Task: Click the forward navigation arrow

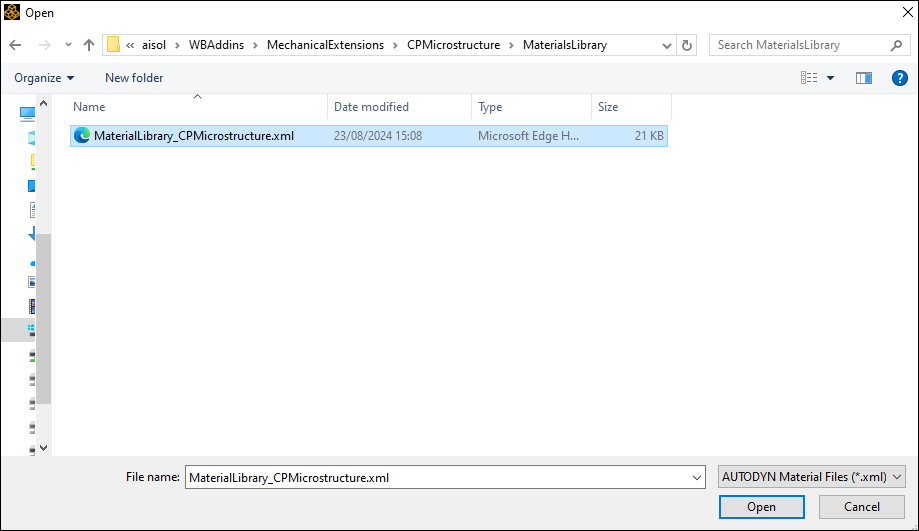Action: pos(45,45)
